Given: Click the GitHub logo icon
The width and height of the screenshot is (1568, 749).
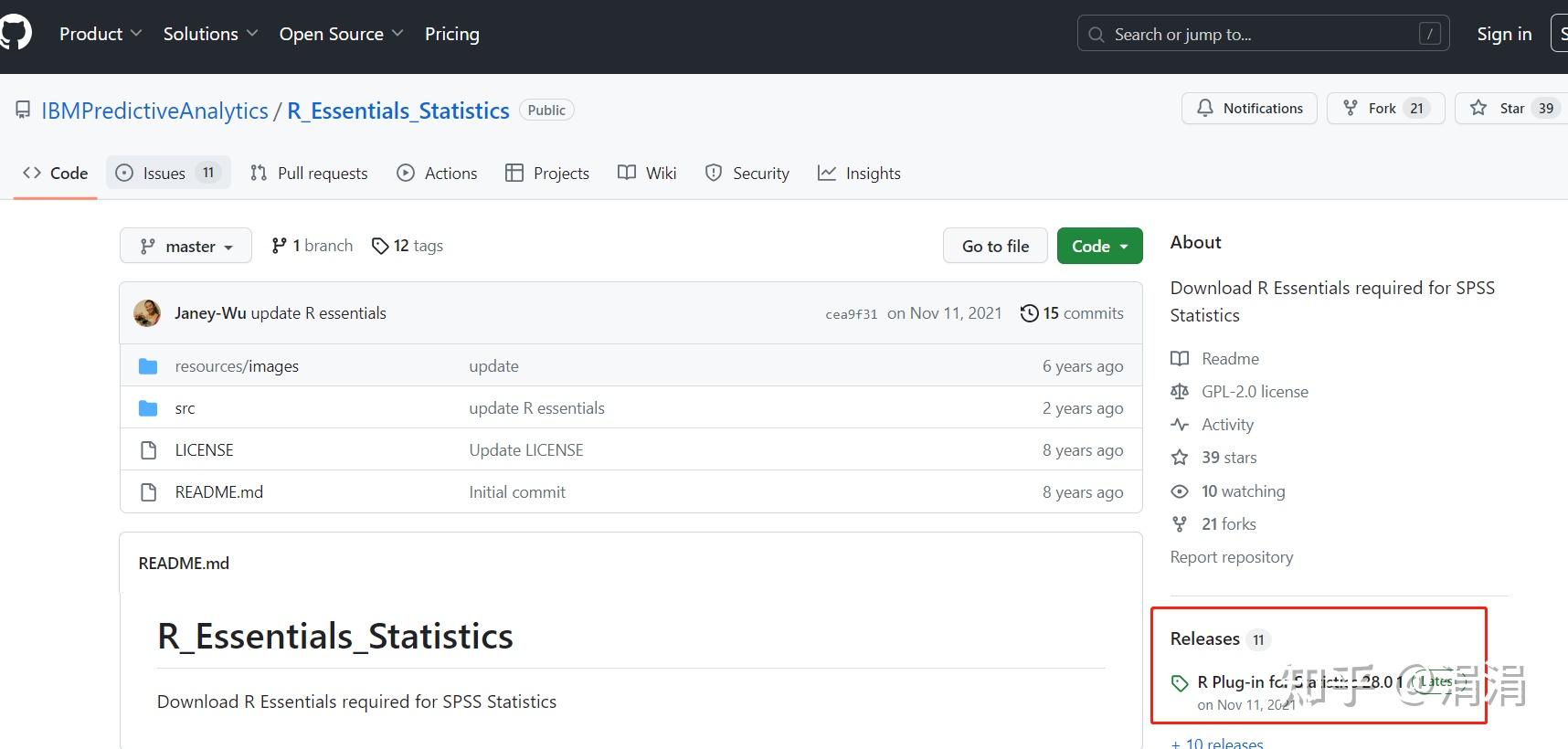Looking at the screenshot, I should [x=15, y=34].
